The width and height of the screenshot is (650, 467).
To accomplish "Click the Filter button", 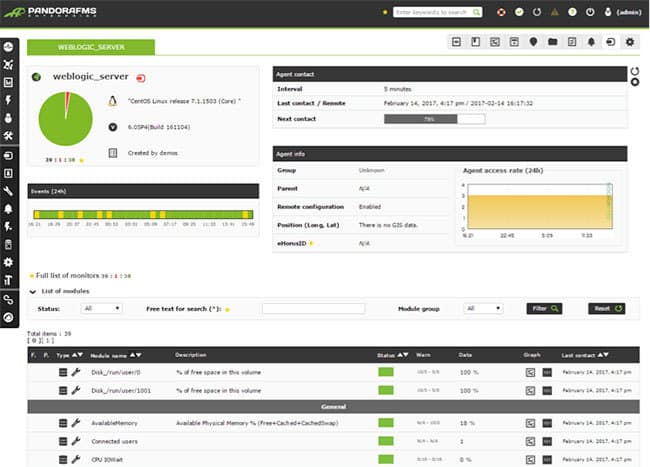I will coord(544,308).
